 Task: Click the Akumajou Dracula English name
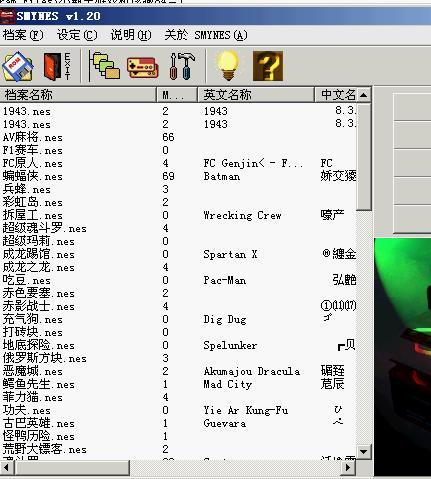click(x=252, y=371)
